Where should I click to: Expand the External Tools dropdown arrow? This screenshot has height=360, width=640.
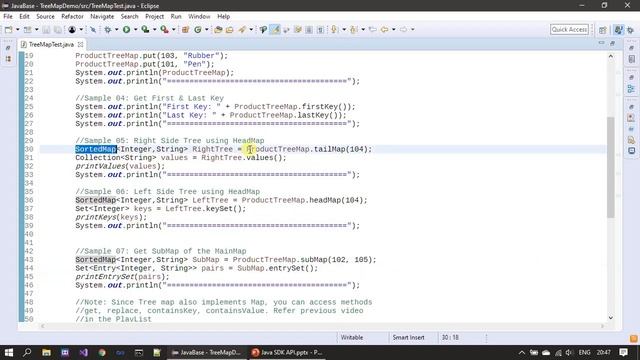click(x=173, y=30)
